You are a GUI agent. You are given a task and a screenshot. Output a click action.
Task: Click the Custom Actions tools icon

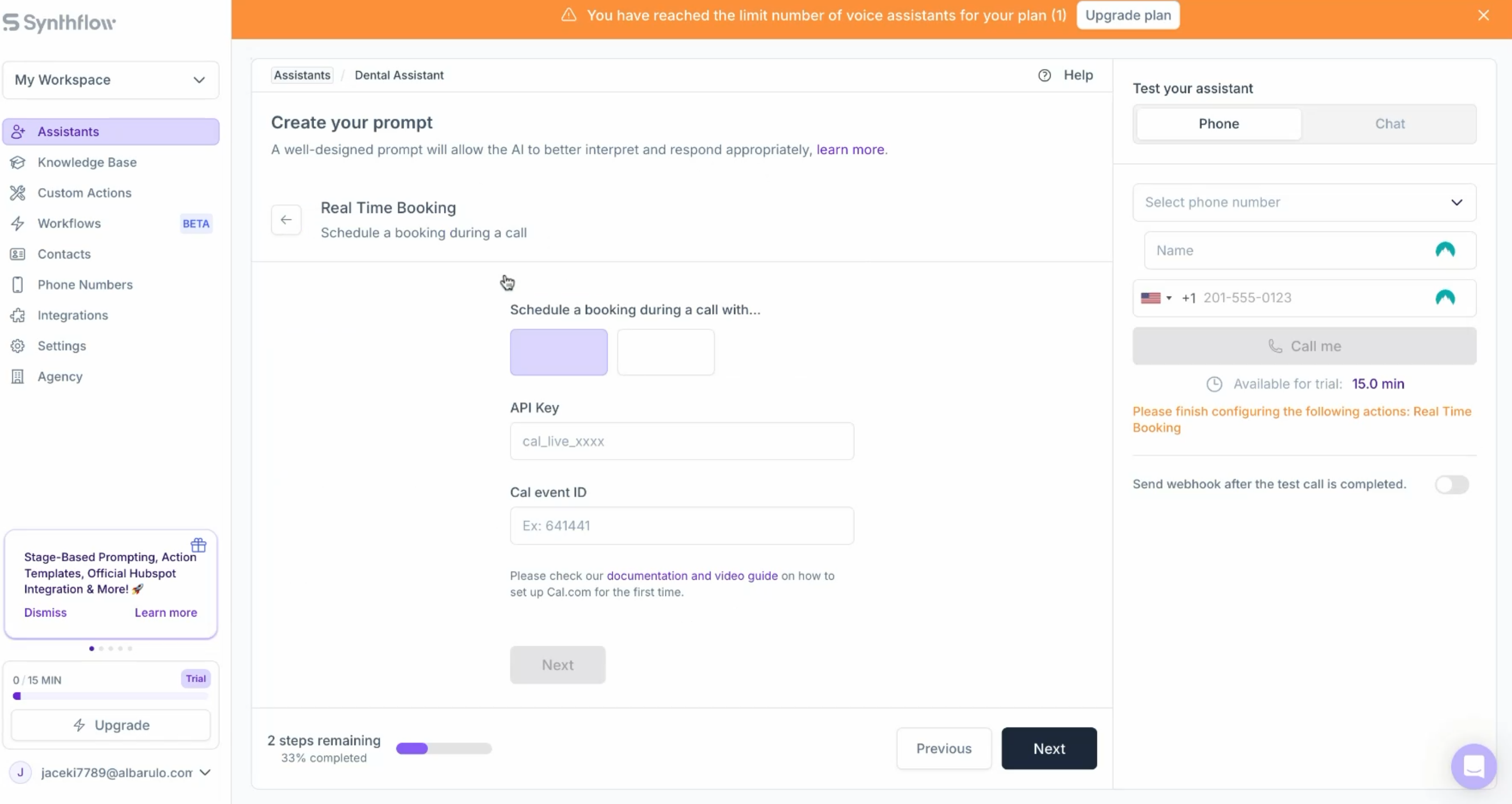pyautogui.click(x=17, y=193)
